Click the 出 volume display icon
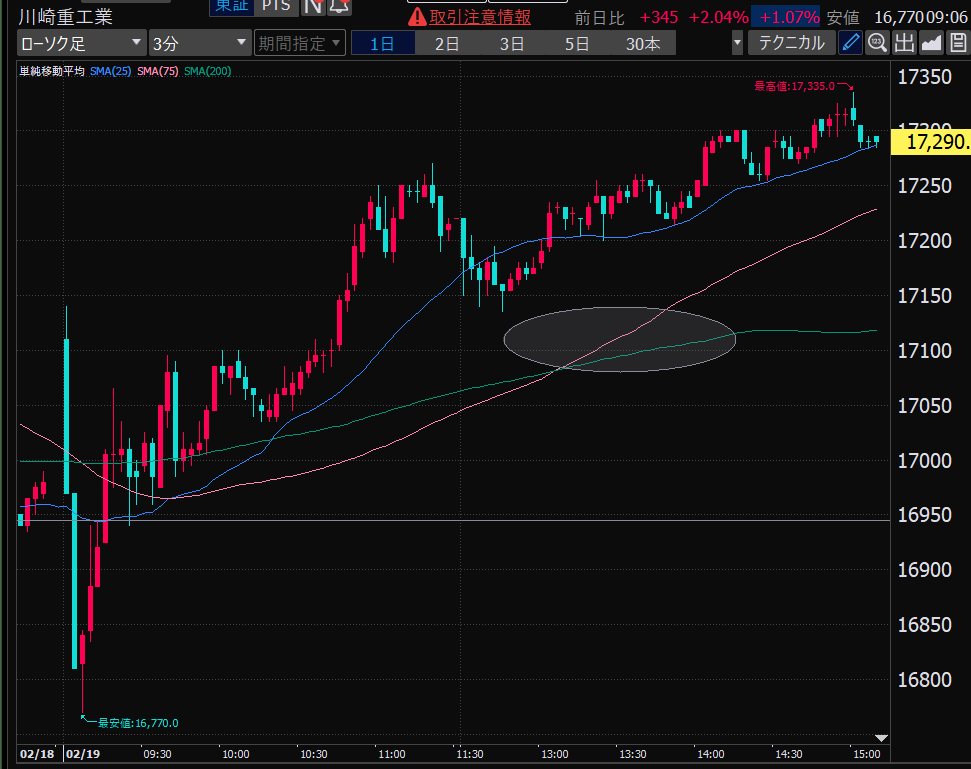 tap(904, 42)
